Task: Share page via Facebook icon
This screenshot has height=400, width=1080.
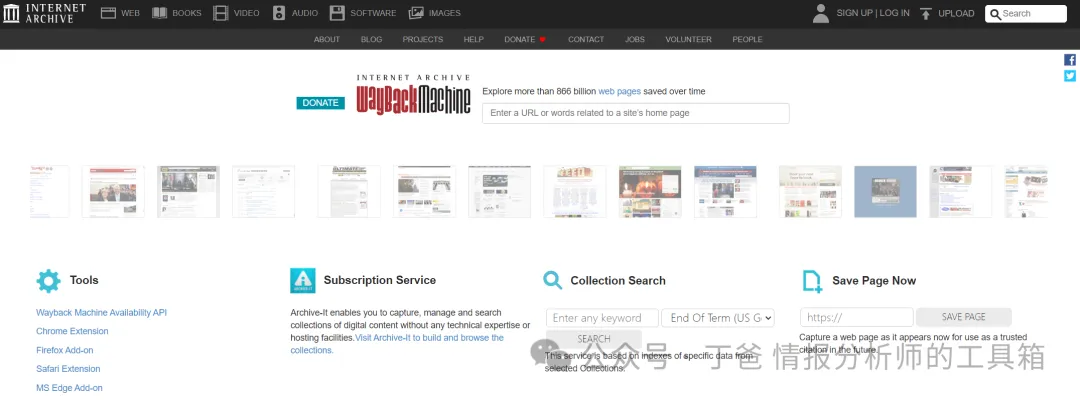Action: point(1070,60)
